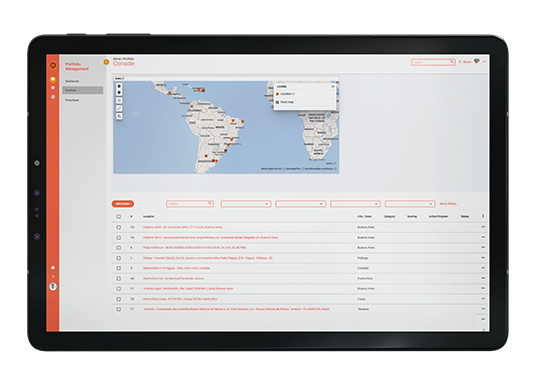Open the Palermo 4565 location link
The width and height of the screenshot is (536, 373).
(x=182, y=227)
